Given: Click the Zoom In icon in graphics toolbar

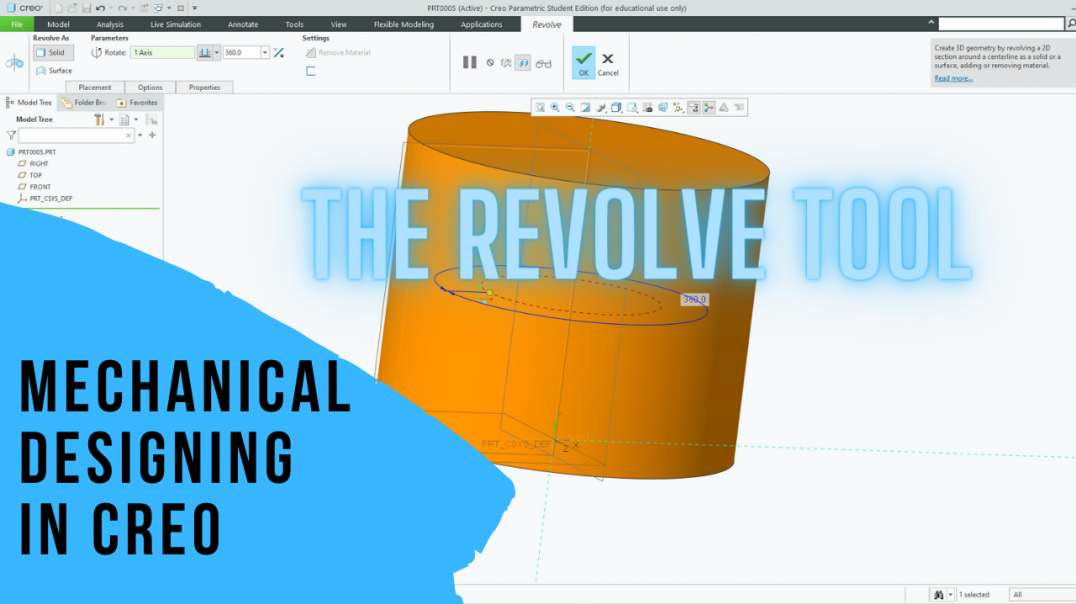Looking at the screenshot, I should [x=554, y=108].
